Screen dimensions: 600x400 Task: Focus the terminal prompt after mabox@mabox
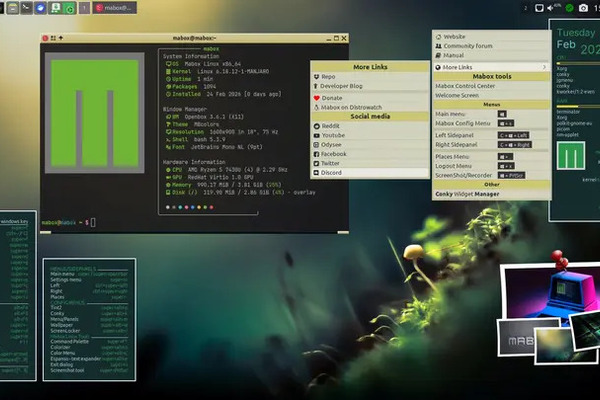(x=93, y=222)
